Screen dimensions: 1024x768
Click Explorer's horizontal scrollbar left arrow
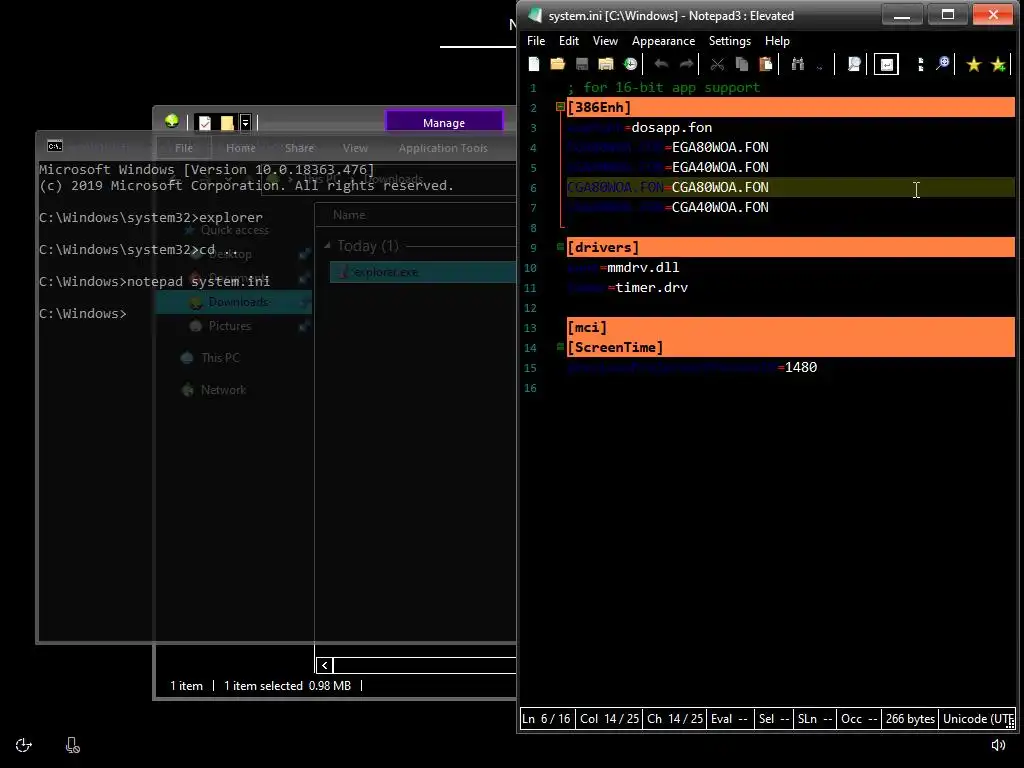click(x=325, y=665)
